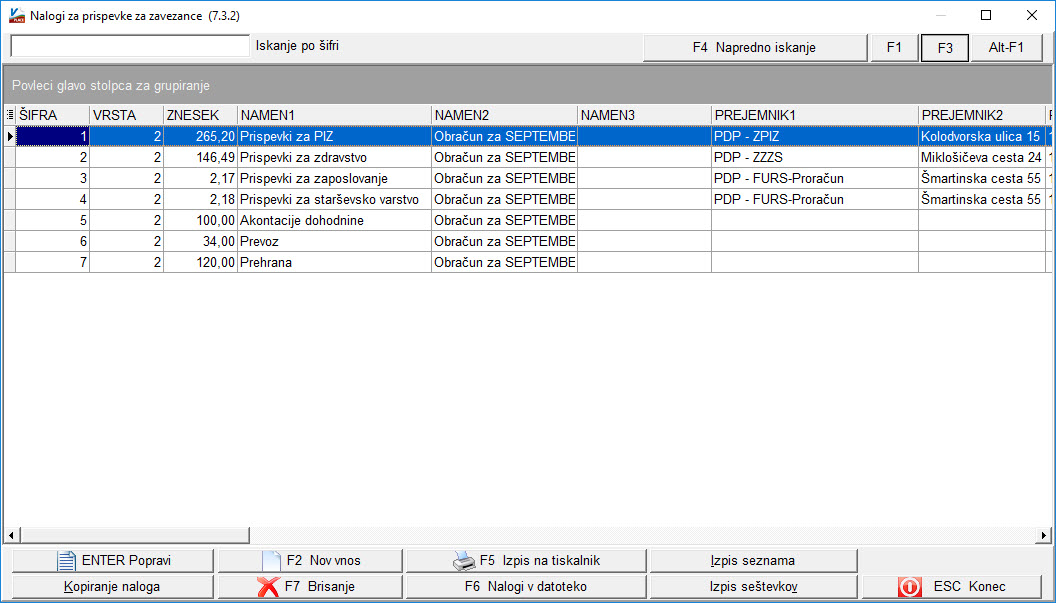Select the Prispevki za zaposlovanje cell
1056x603 pixels.
point(335,179)
